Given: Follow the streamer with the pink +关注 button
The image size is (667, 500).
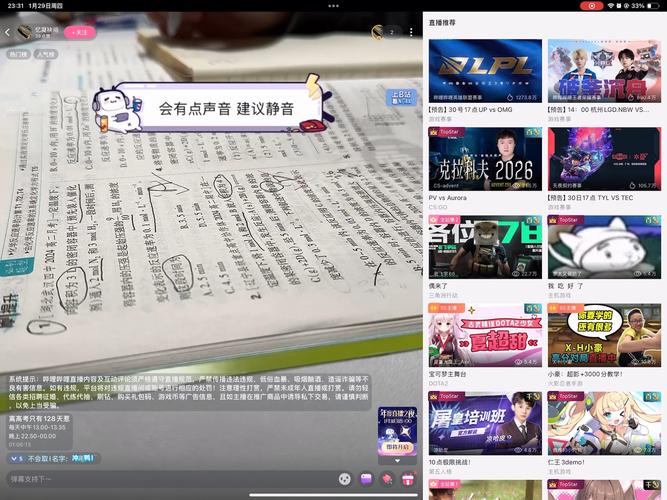Looking at the screenshot, I should tap(80, 32).
